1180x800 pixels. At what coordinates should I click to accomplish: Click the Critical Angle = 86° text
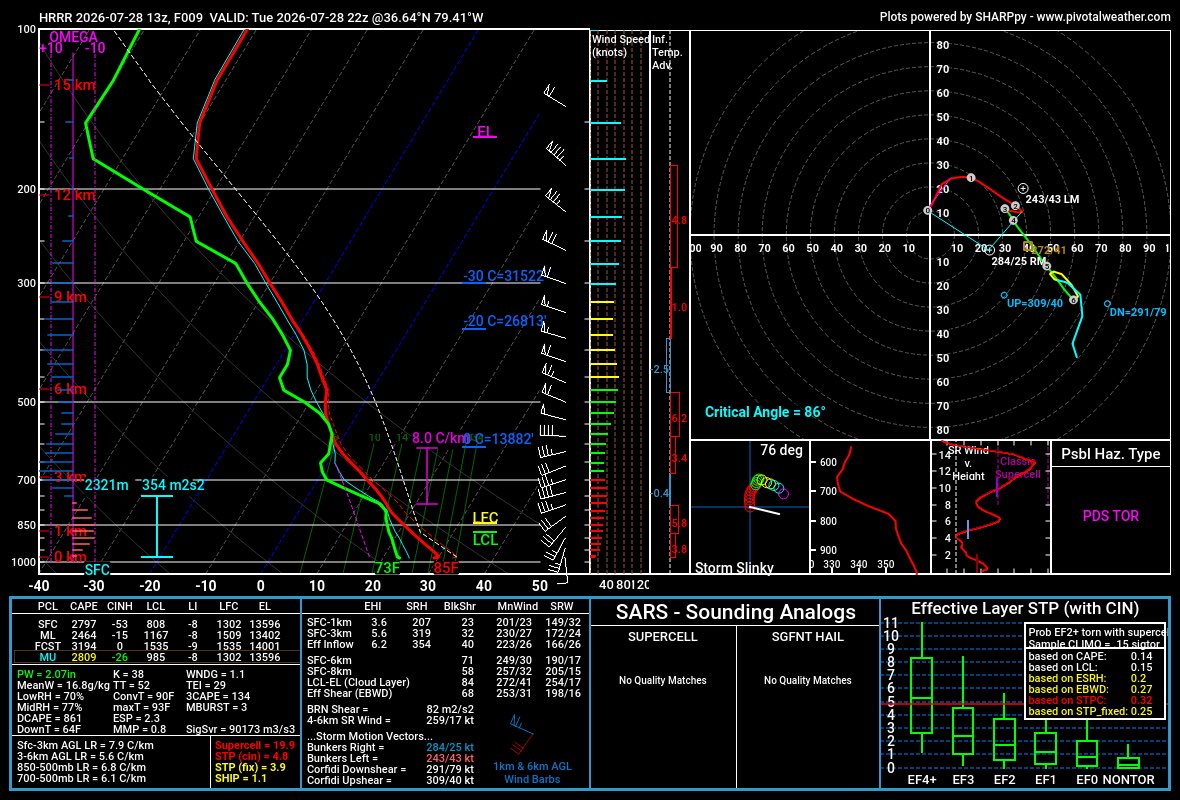point(765,412)
